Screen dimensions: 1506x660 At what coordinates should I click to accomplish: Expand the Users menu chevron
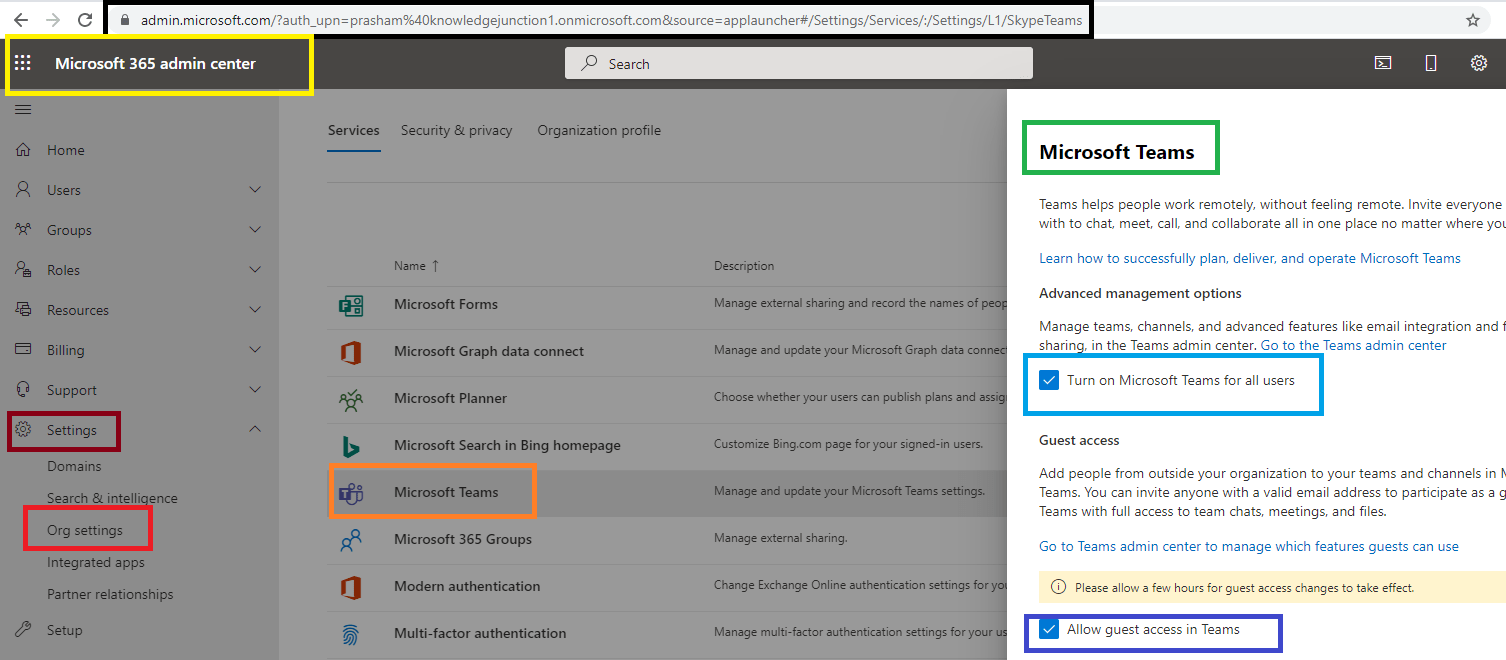[x=255, y=189]
